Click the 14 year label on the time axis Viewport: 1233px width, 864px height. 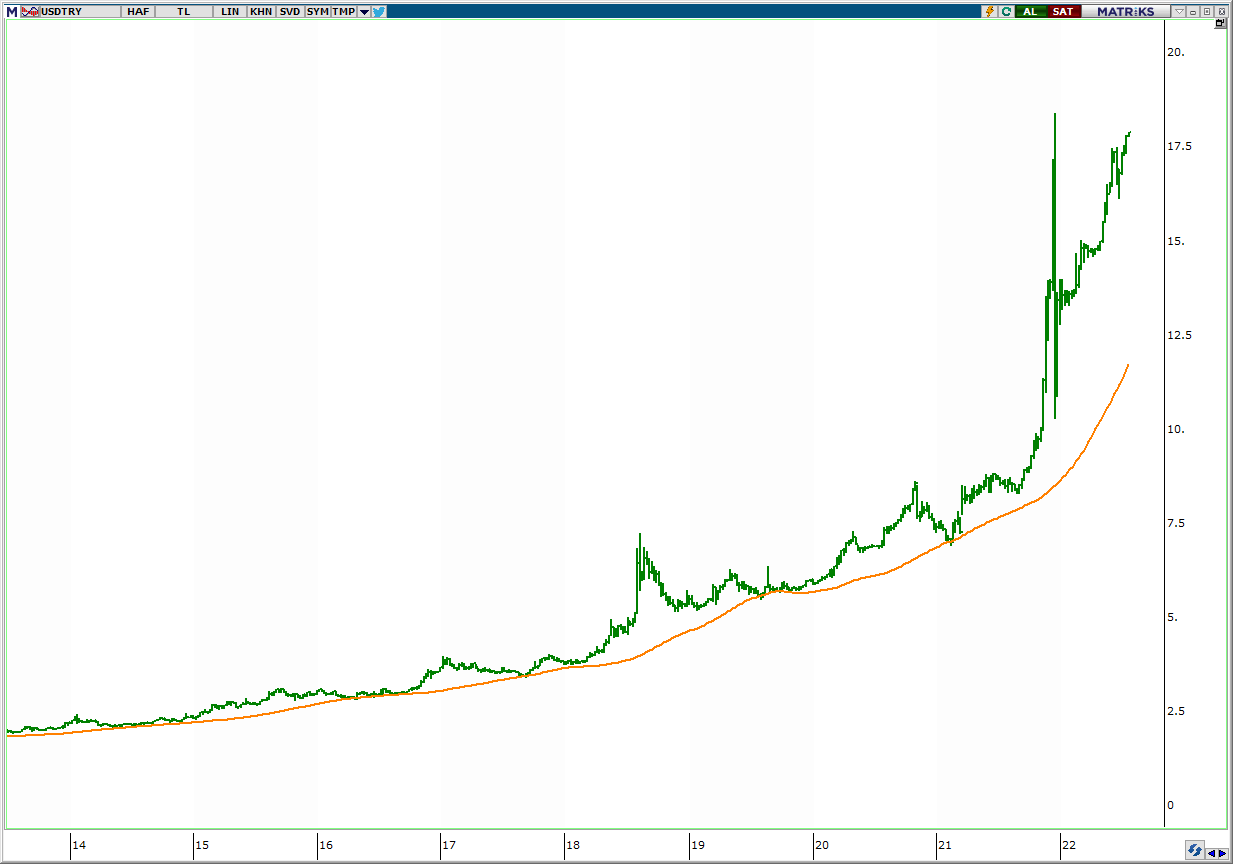point(79,845)
